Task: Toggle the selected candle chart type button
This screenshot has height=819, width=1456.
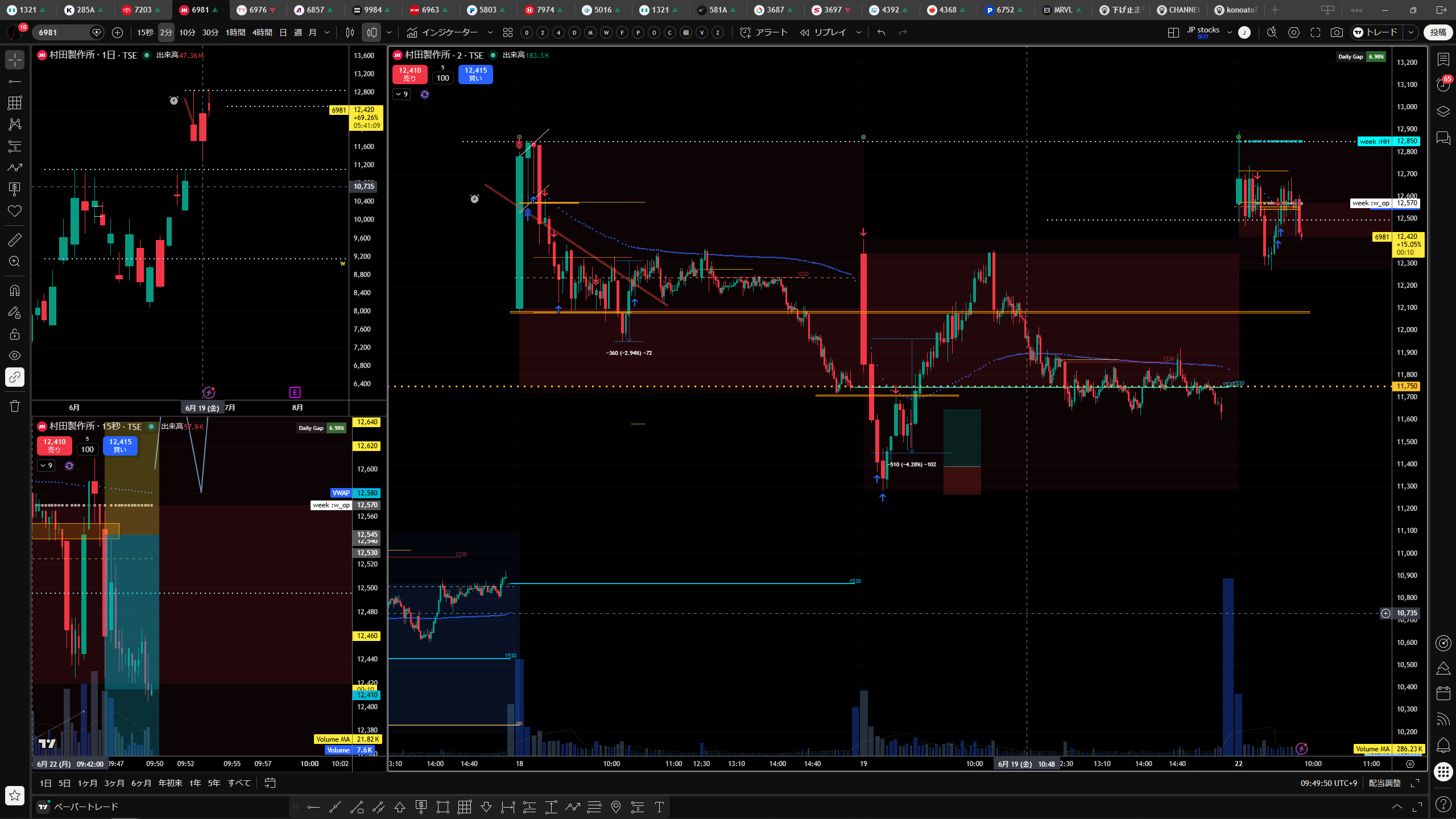Action: (x=371, y=32)
